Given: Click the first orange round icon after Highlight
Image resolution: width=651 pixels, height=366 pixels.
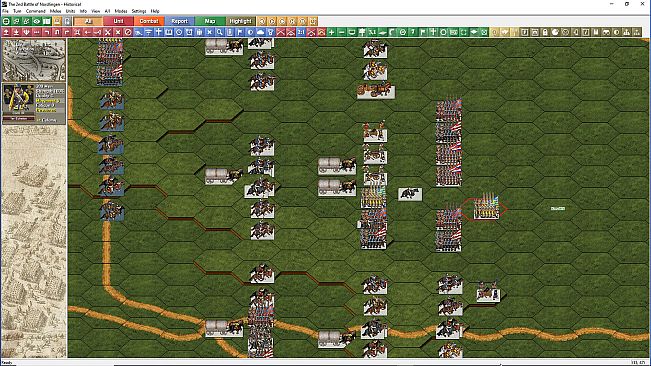Looking at the screenshot, I should coord(262,21).
